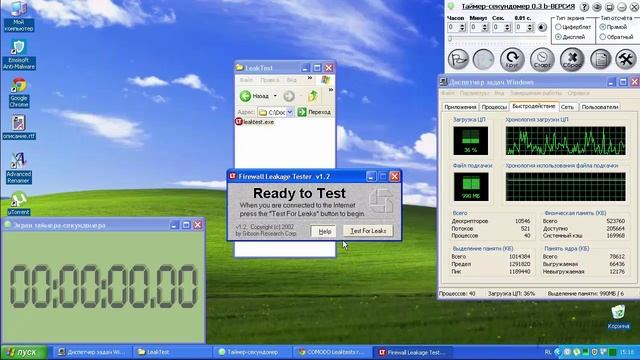The width and height of the screenshot is (640, 360).
Task: Switch to the Приложения tab
Action: 460,107
